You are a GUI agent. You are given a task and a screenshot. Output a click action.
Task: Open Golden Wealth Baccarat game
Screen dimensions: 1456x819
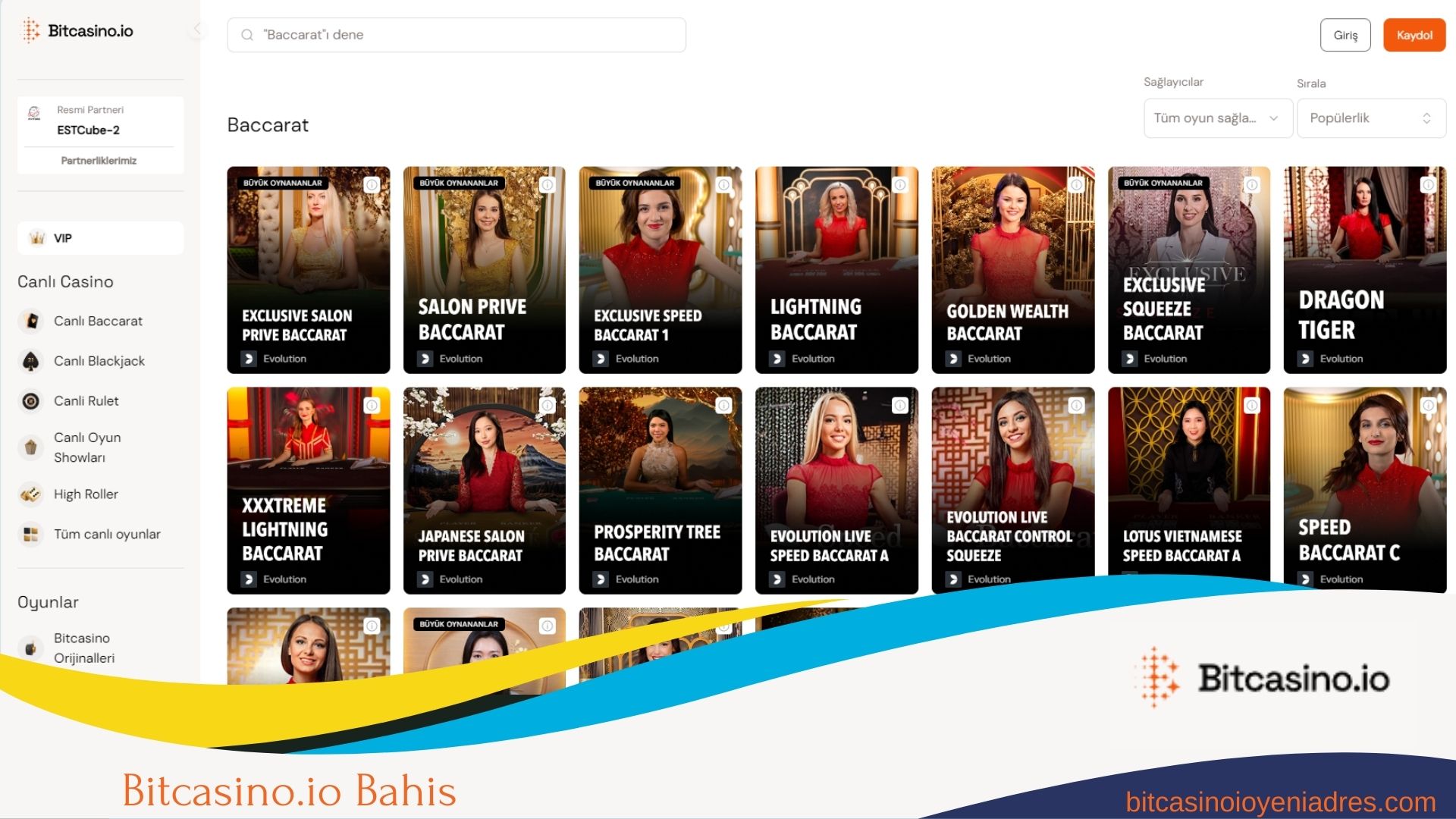click(1013, 270)
